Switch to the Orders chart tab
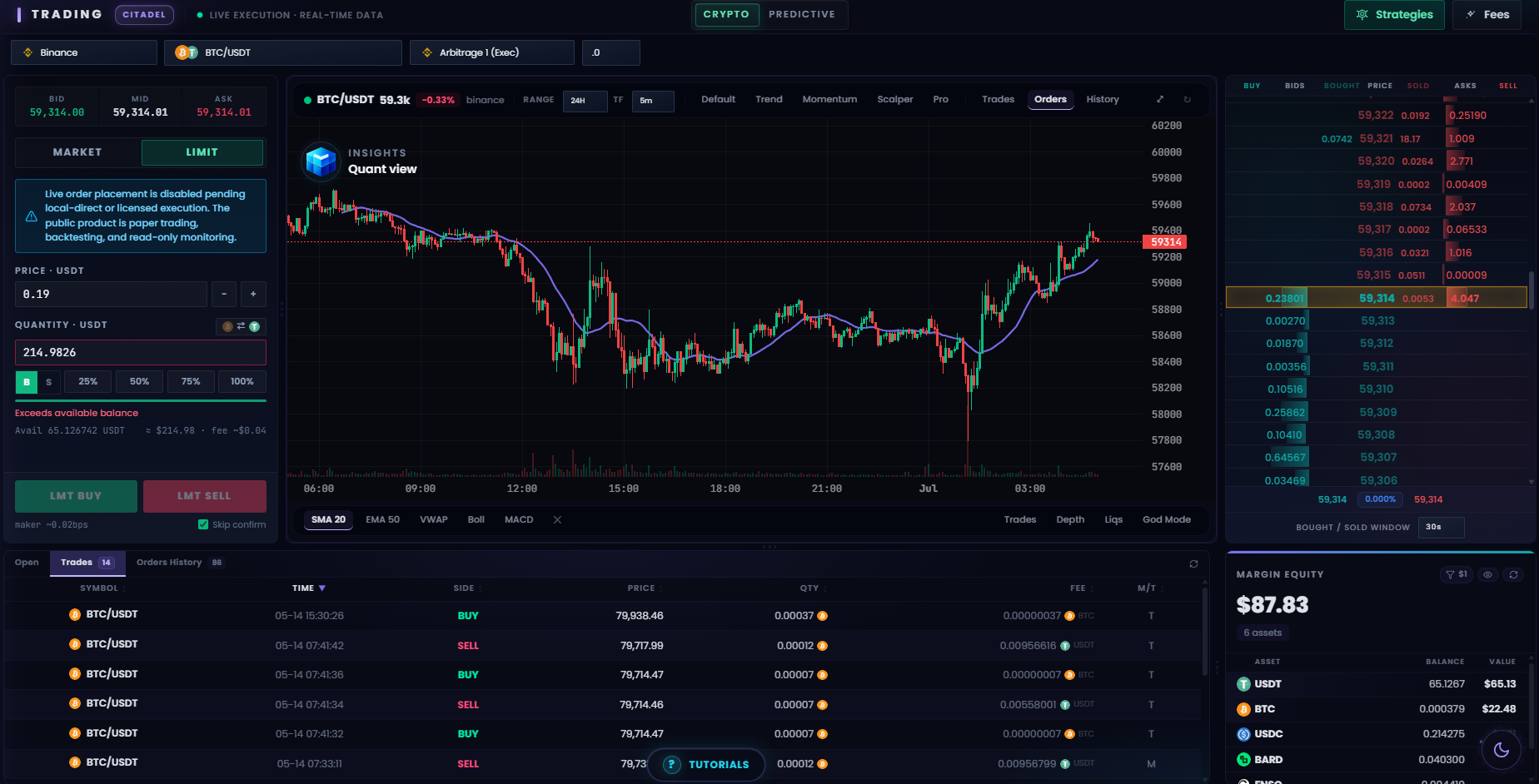The width and height of the screenshot is (1539, 784). tap(1050, 99)
